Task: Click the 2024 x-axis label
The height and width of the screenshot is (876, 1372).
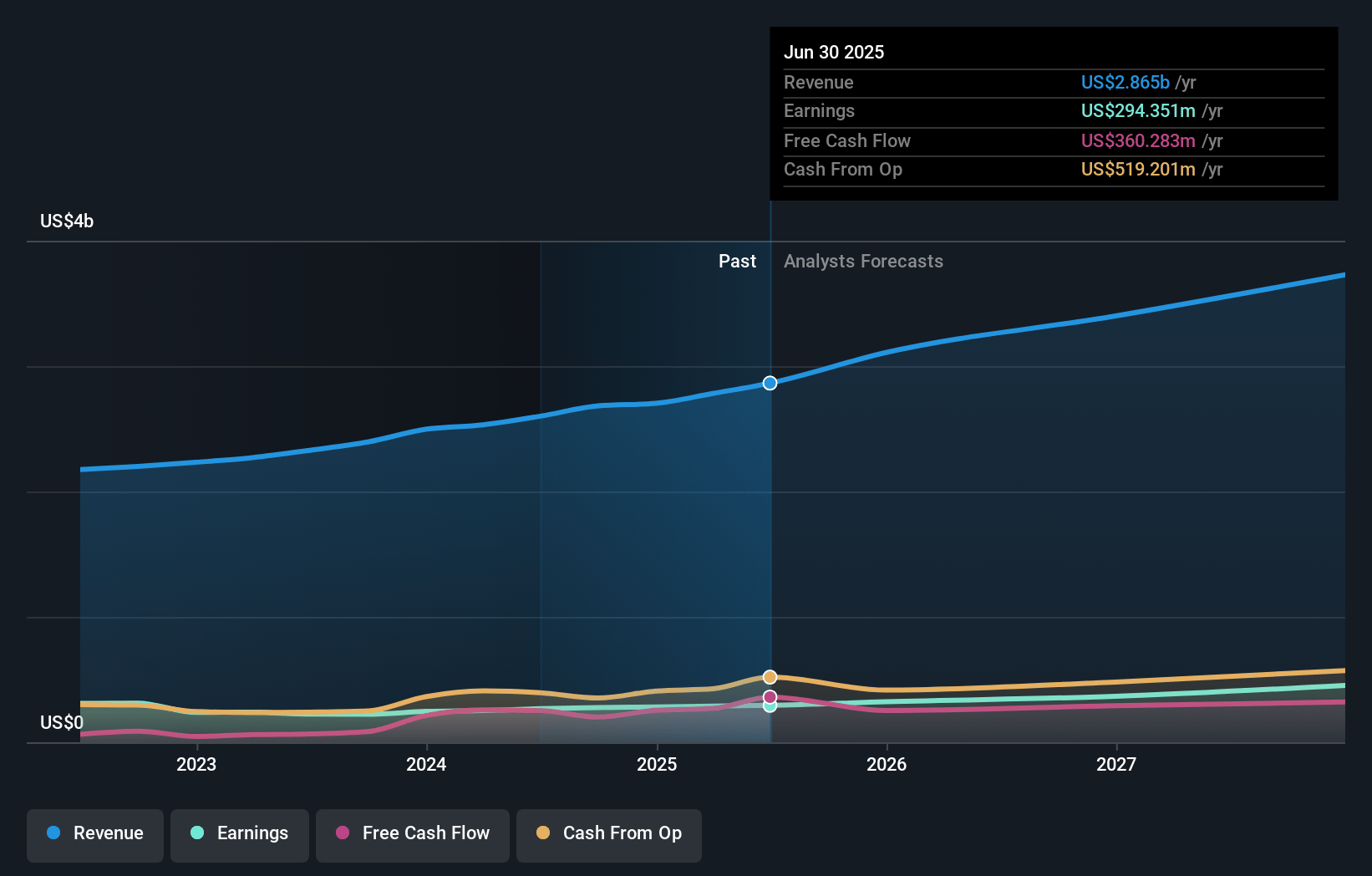Action: pyautogui.click(x=426, y=764)
